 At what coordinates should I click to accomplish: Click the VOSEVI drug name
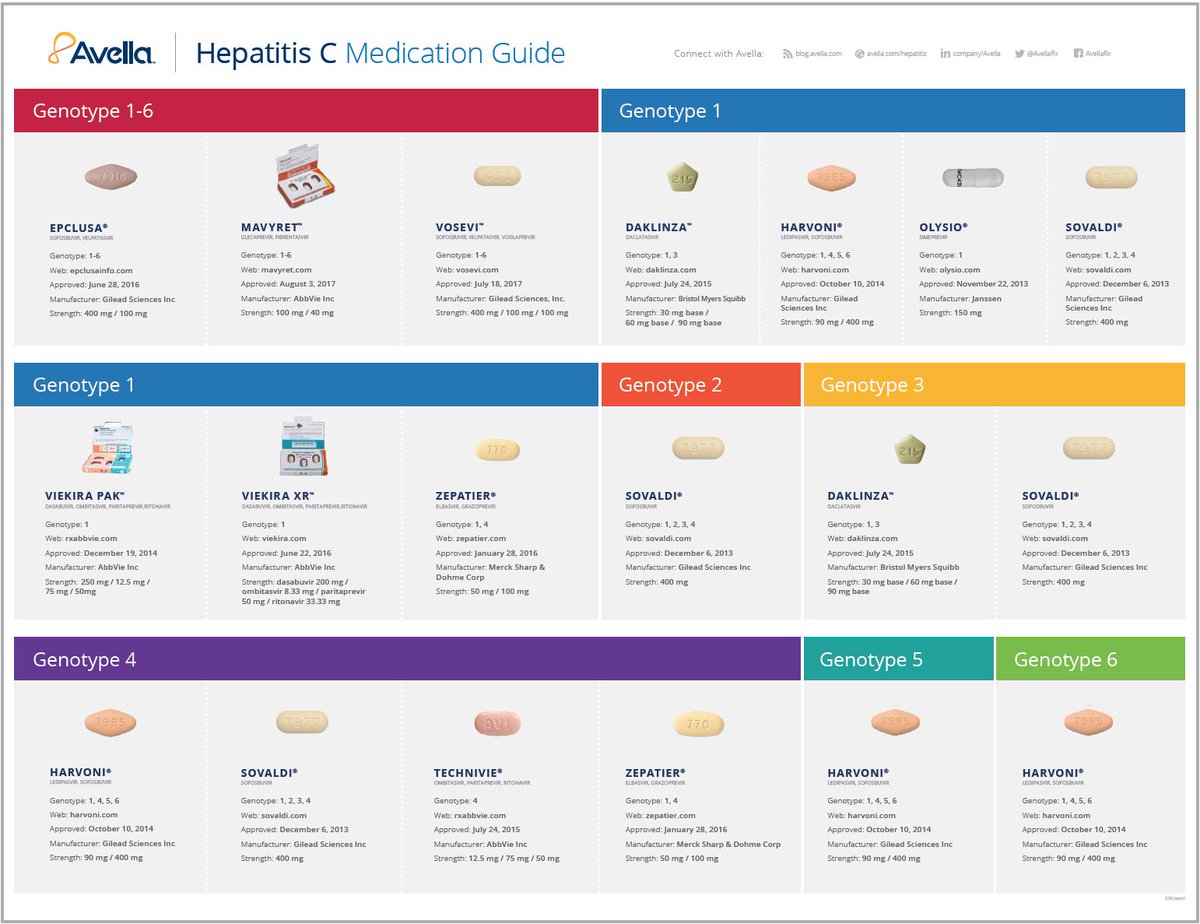(x=461, y=228)
